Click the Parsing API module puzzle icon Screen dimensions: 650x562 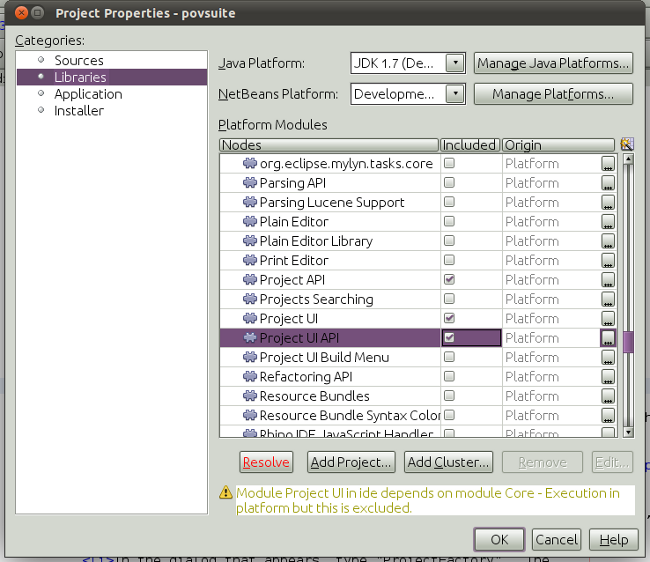(x=250, y=183)
